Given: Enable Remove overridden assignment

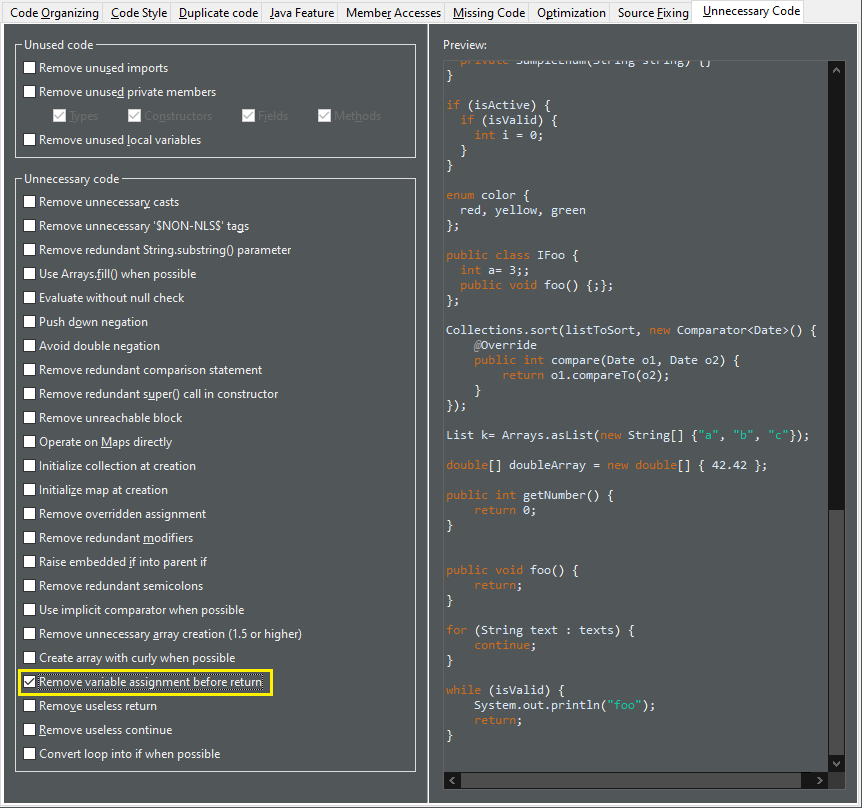Looking at the screenshot, I should 30,514.
